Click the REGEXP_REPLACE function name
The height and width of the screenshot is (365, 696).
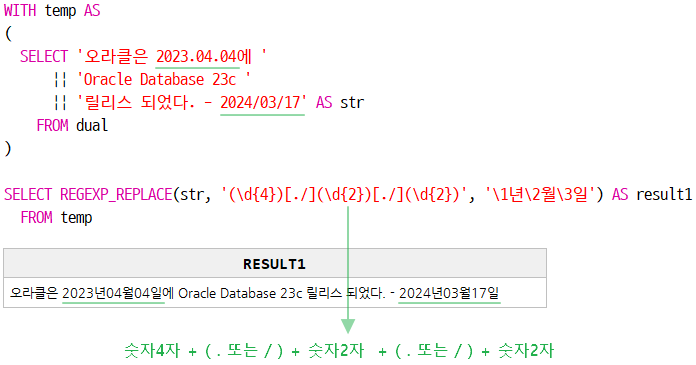[116, 194]
